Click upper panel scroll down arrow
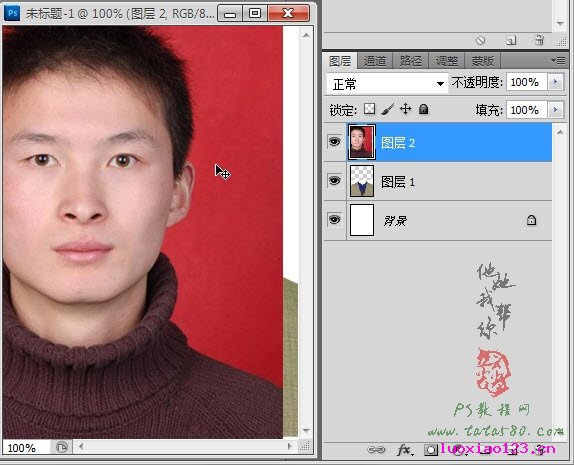Viewport: 574px width, 465px height. tap(560, 24)
